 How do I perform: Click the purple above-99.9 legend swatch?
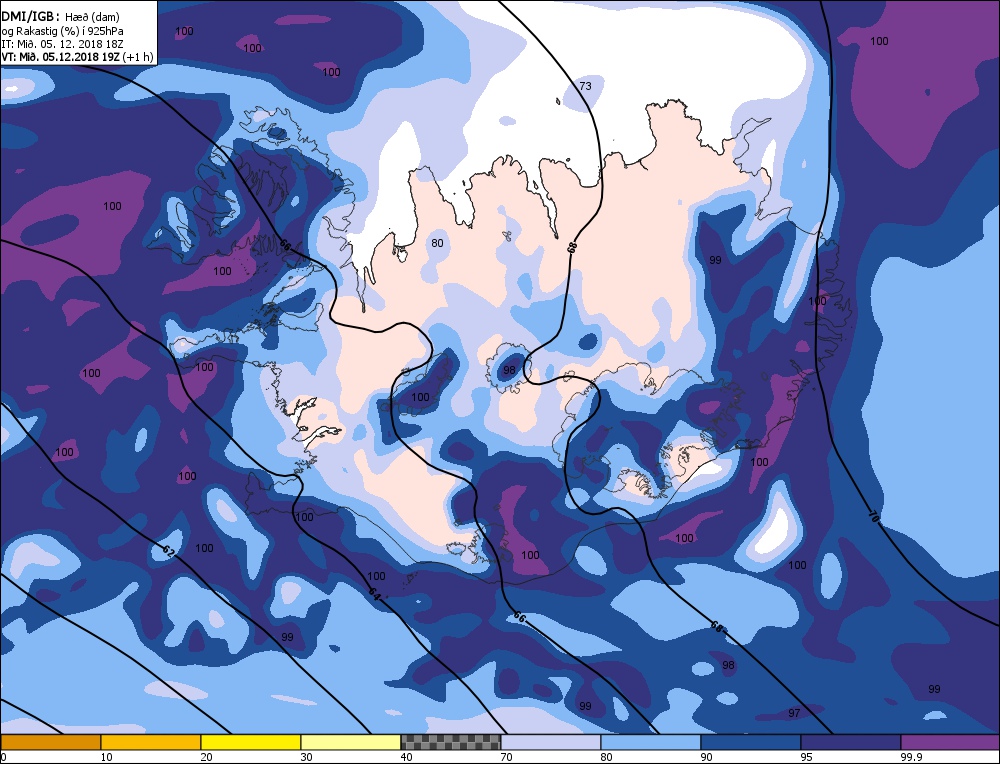click(x=950, y=742)
